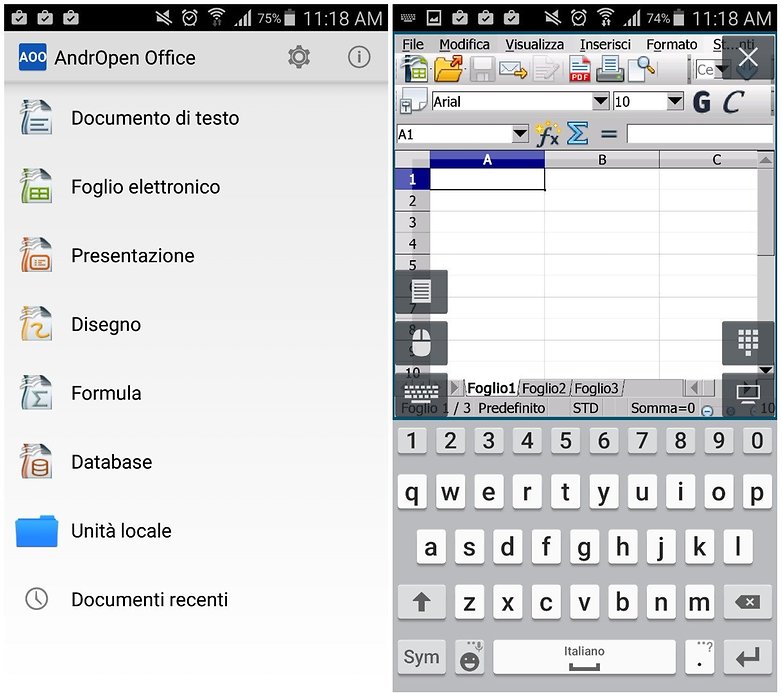Click the formula input line
This screenshot has width=782, height=697.
coord(700,134)
